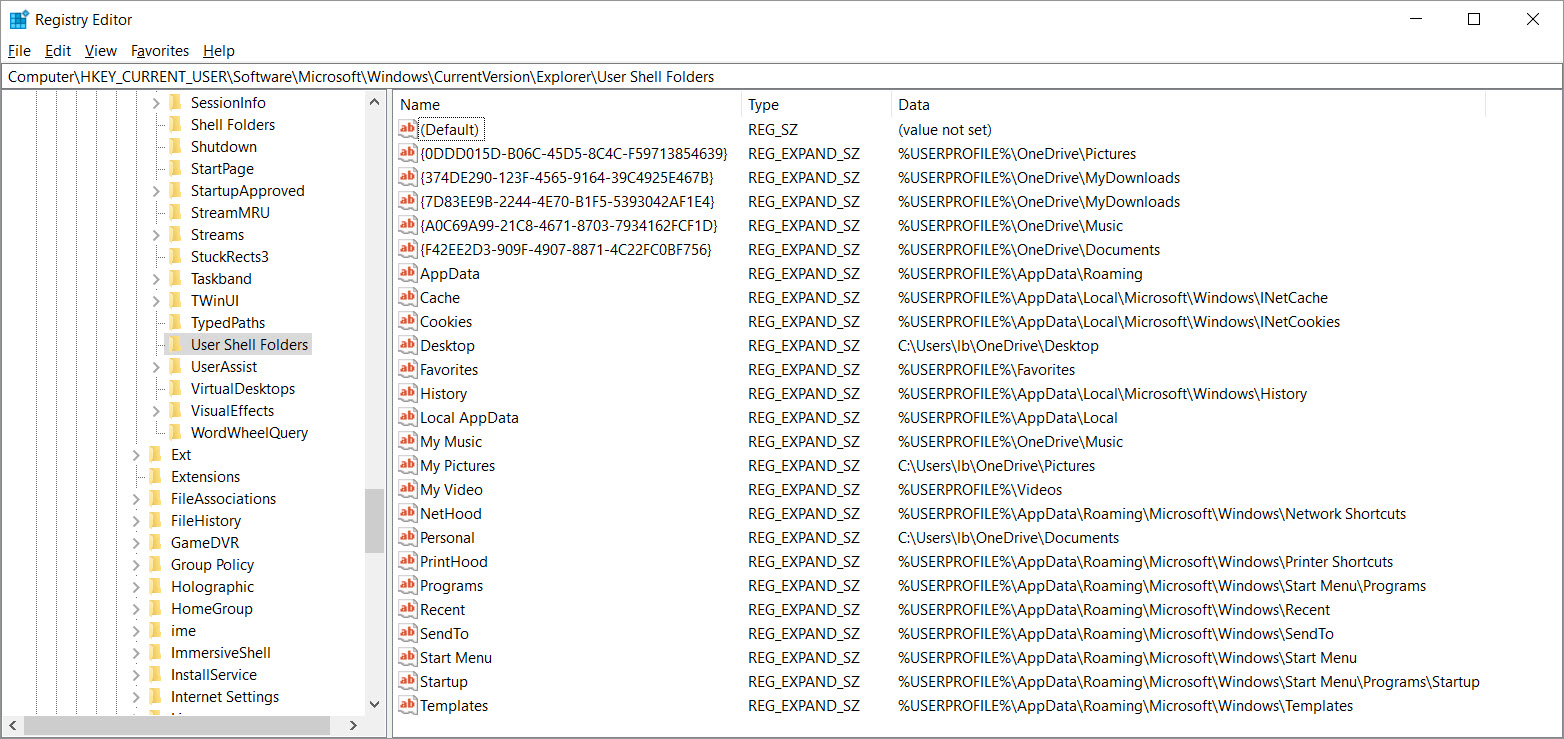Expand the StartupApproved key
The image size is (1564, 739).
(156, 191)
